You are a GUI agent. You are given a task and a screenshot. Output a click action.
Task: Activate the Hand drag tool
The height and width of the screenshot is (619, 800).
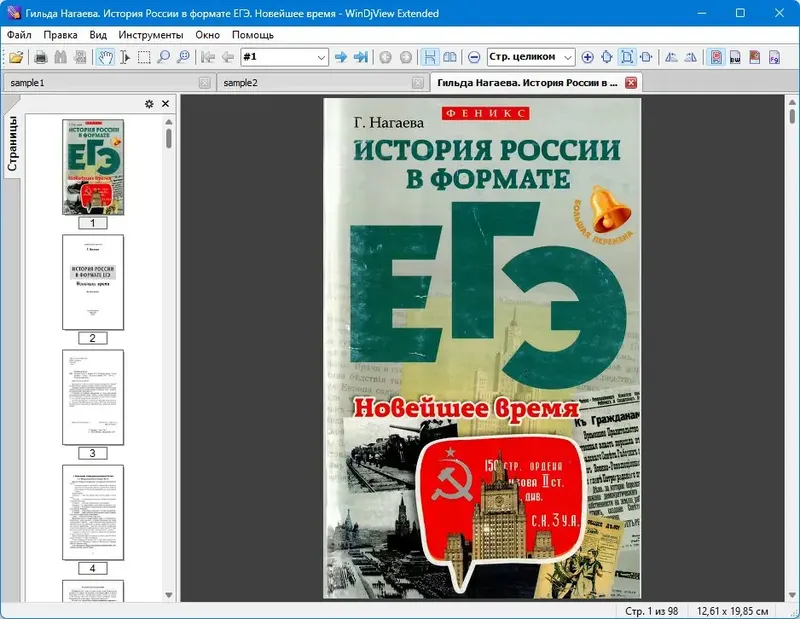(105, 57)
